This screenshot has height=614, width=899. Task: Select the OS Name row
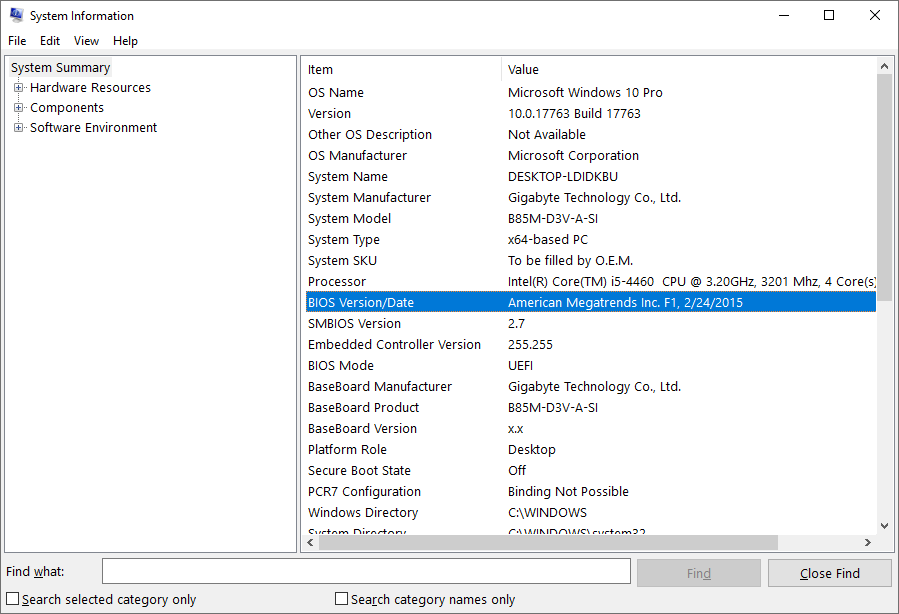pyautogui.click(x=591, y=92)
